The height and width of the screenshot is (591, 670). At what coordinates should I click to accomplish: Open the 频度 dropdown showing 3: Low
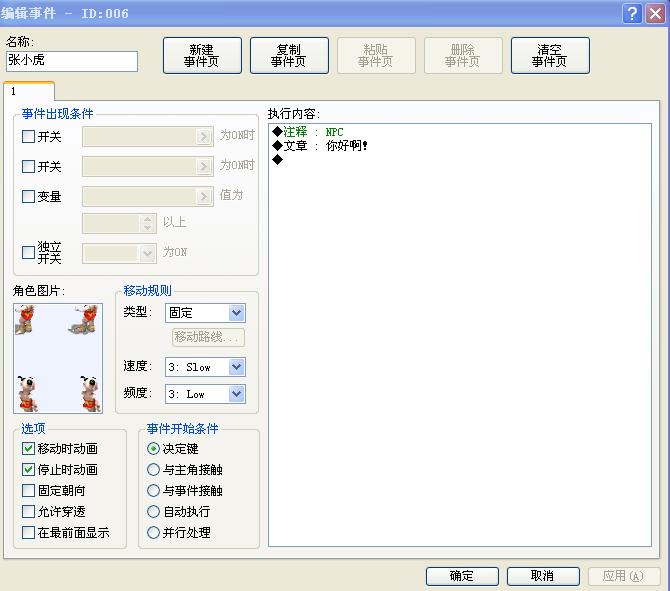[x=205, y=394]
